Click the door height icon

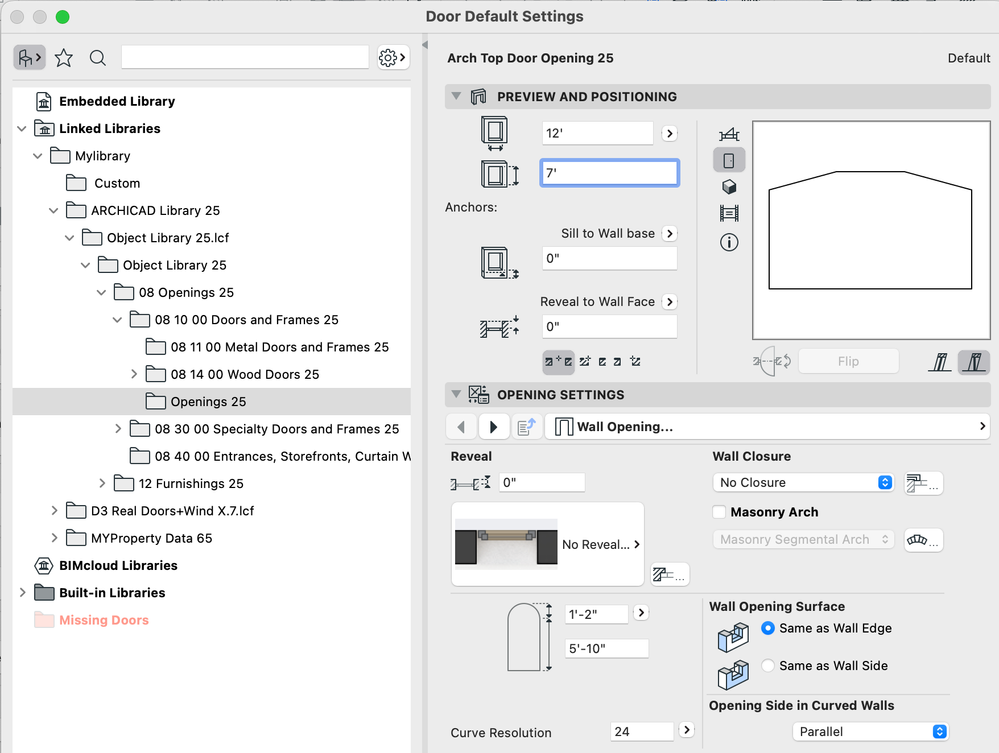pos(500,174)
